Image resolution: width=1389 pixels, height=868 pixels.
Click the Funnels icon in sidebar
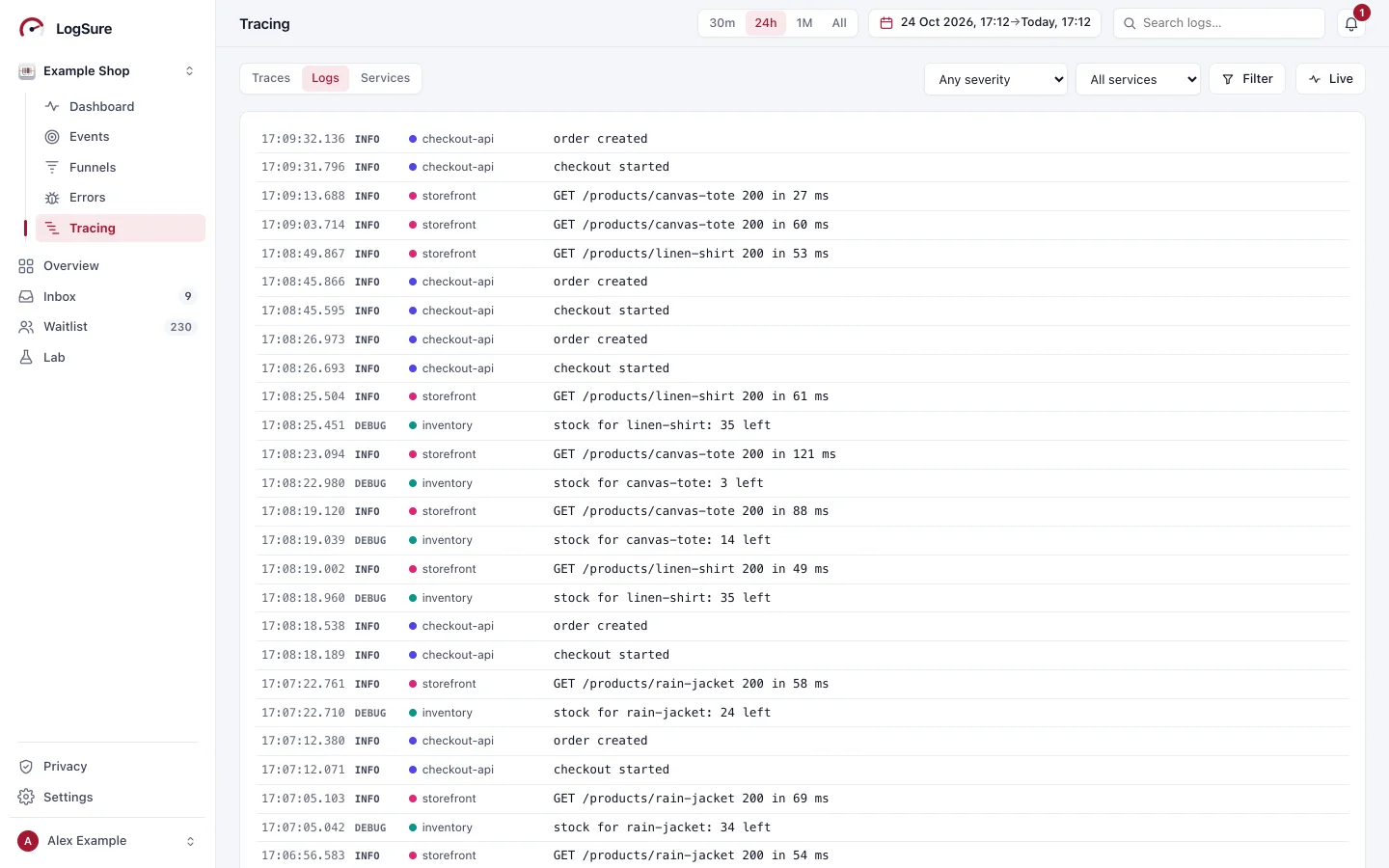(52, 167)
